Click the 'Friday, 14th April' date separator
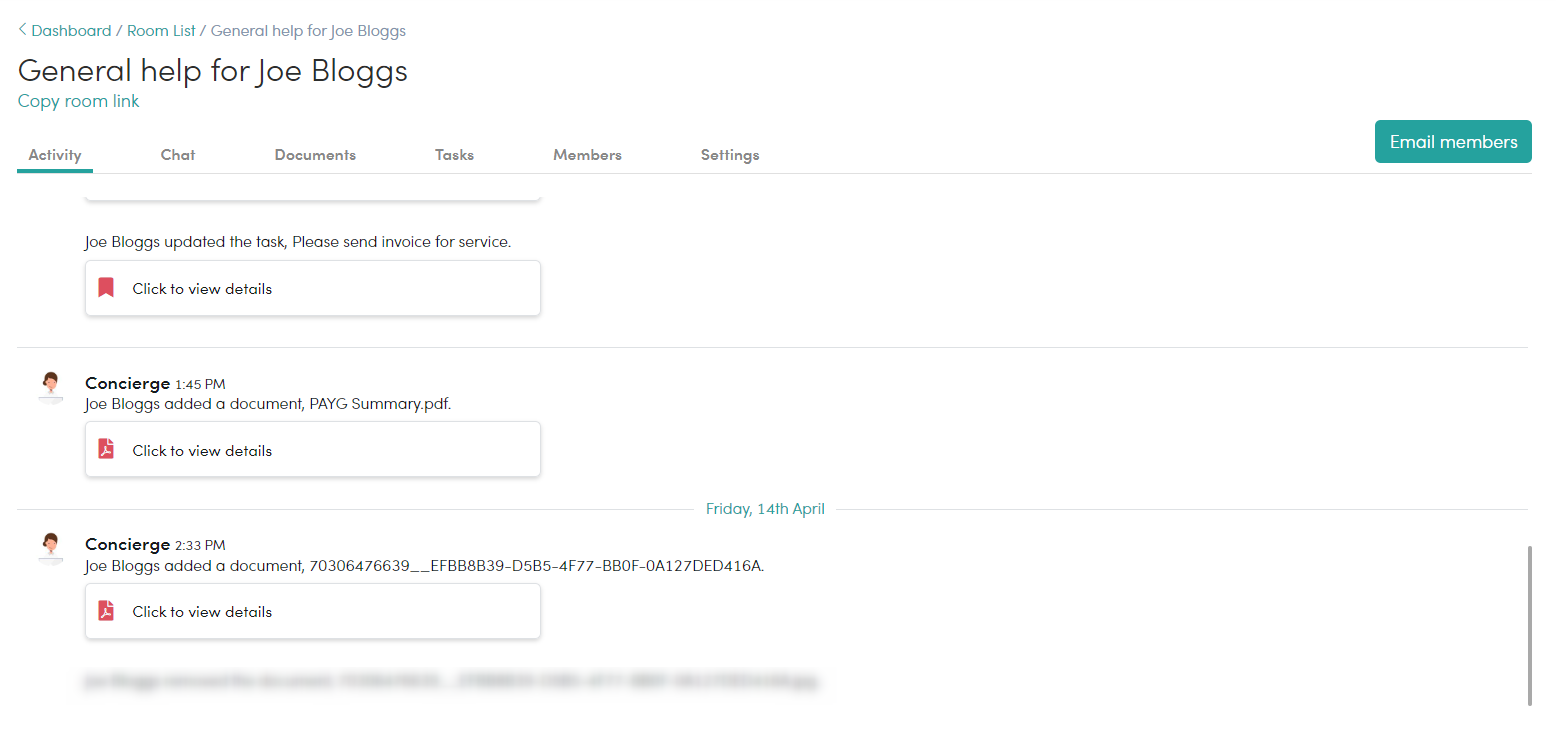 point(765,509)
